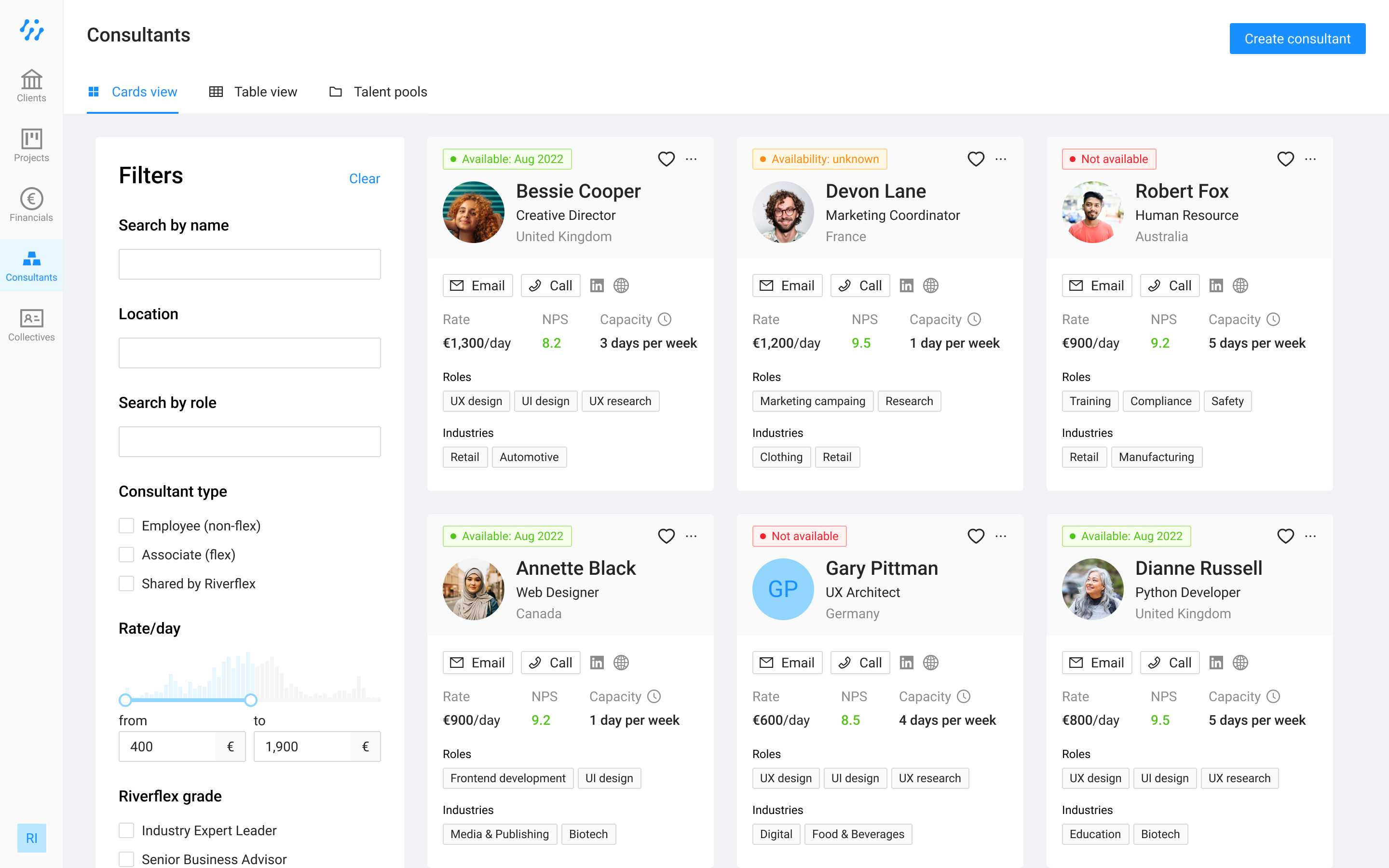Enable Industry Expert Leader grade filter
The image size is (1389, 868).
tap(126, 831)
